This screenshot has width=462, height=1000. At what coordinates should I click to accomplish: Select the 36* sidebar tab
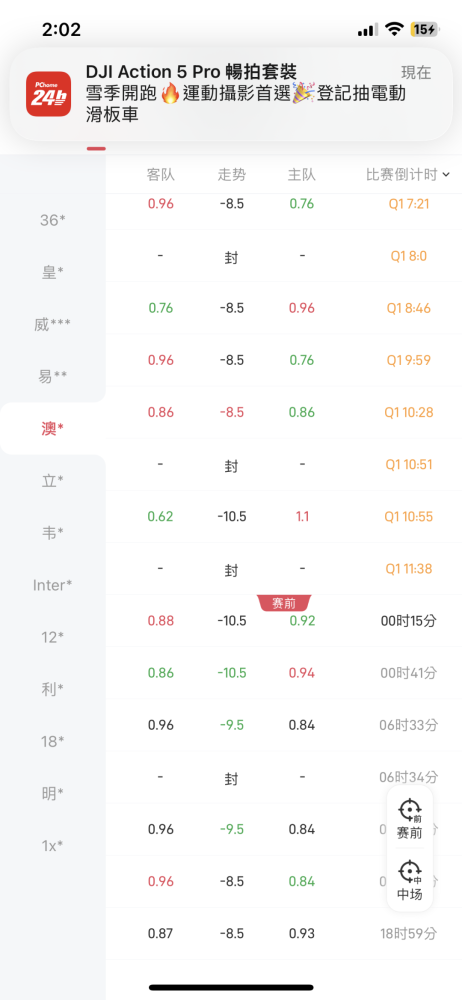pos(53,221)
